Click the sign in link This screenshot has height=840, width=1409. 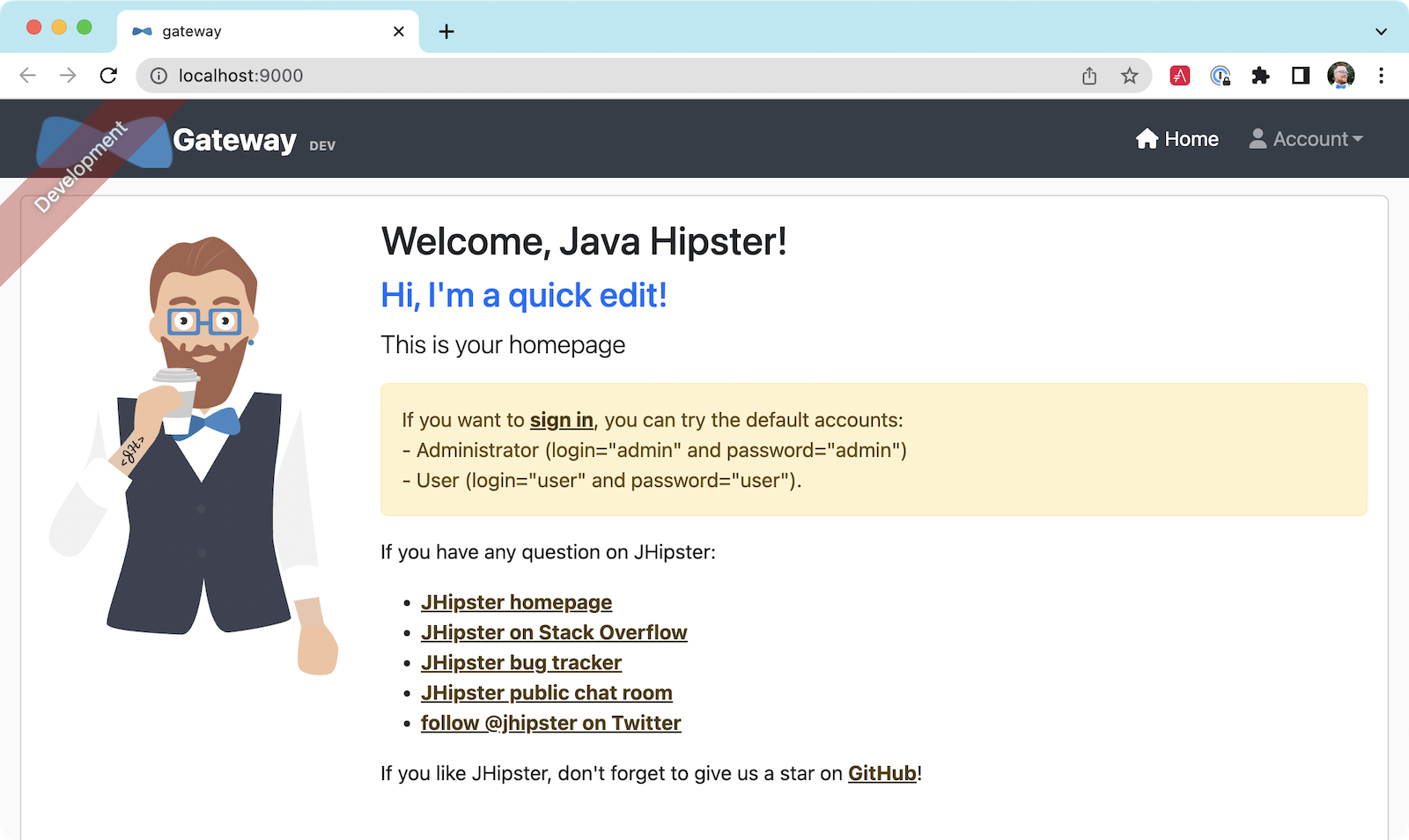point(561,420)
